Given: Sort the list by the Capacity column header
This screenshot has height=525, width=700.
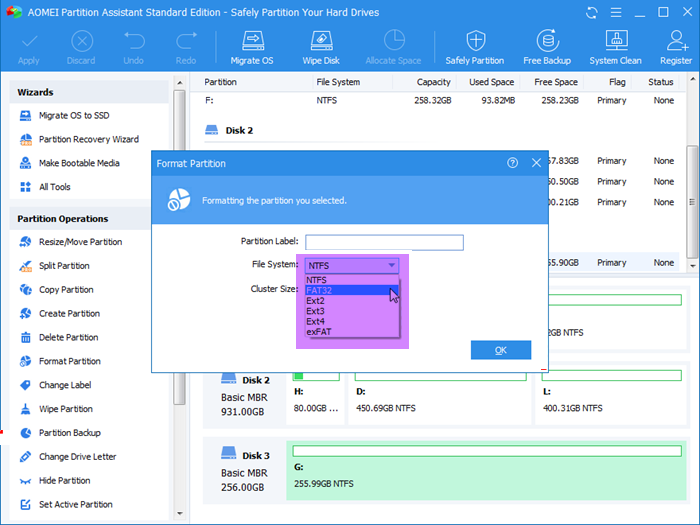Looking at the screenshot, I should click(x=433, y=82).
